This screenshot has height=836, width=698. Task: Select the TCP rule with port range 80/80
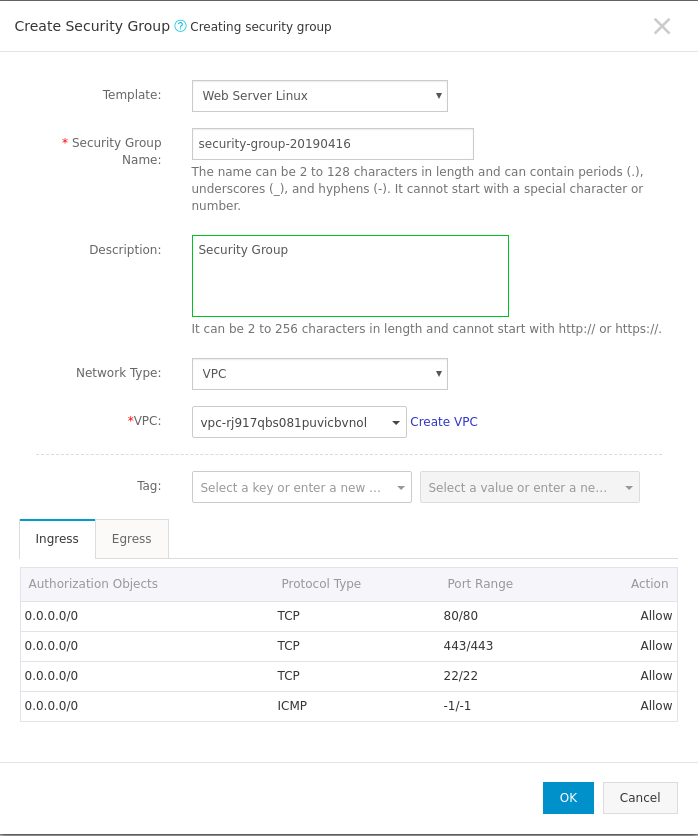click(349, 615)
